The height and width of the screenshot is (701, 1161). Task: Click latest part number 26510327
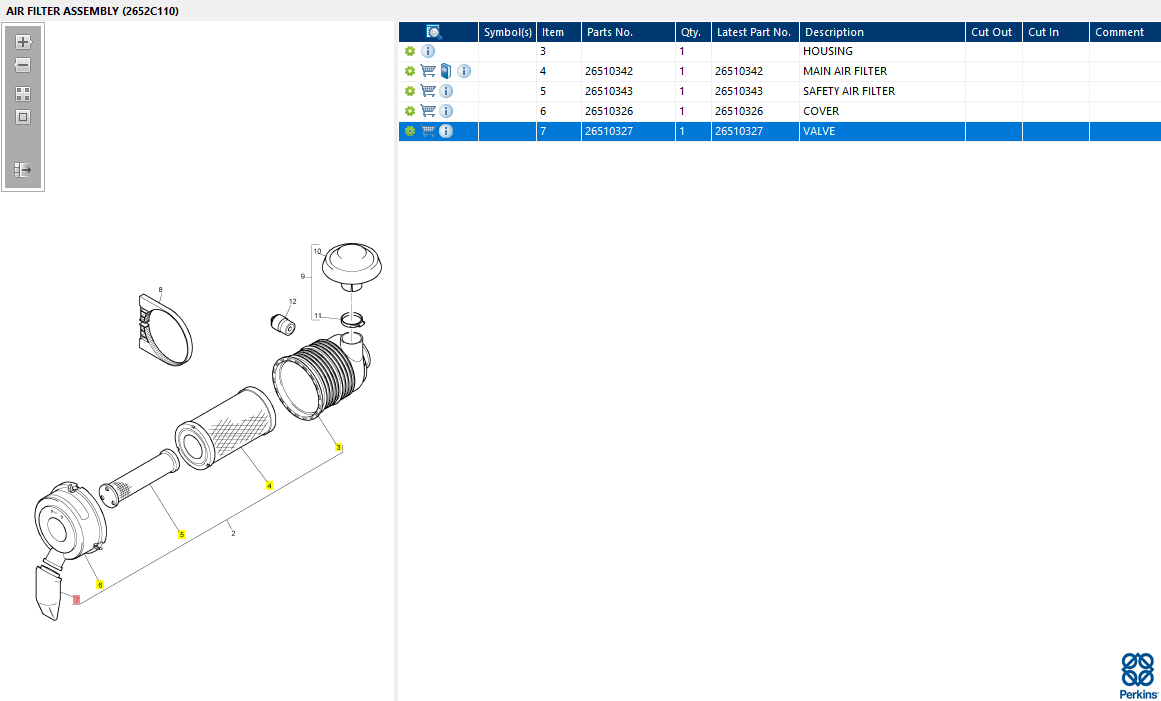pos(755,131)
